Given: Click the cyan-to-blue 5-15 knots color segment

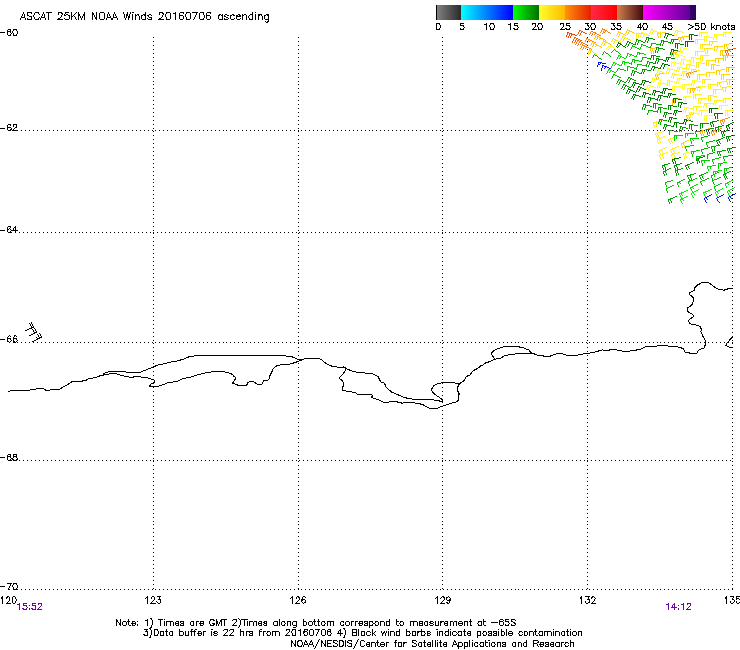Looking at the screenshot, I should 487,12.
